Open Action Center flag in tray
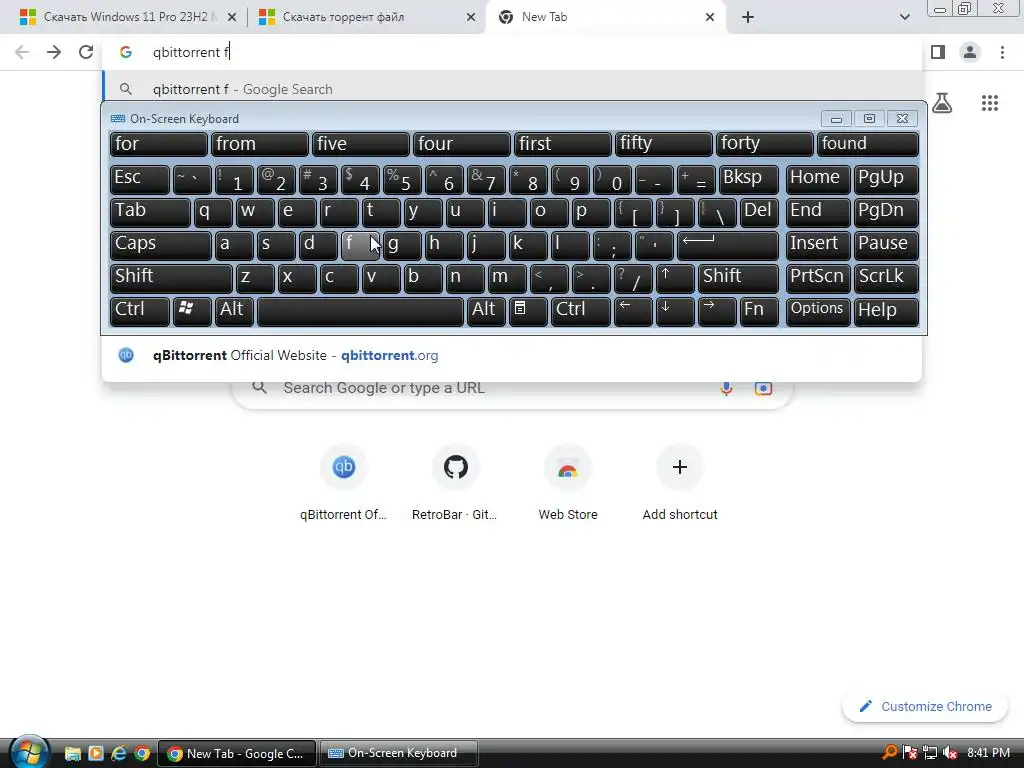 point(910,753)
